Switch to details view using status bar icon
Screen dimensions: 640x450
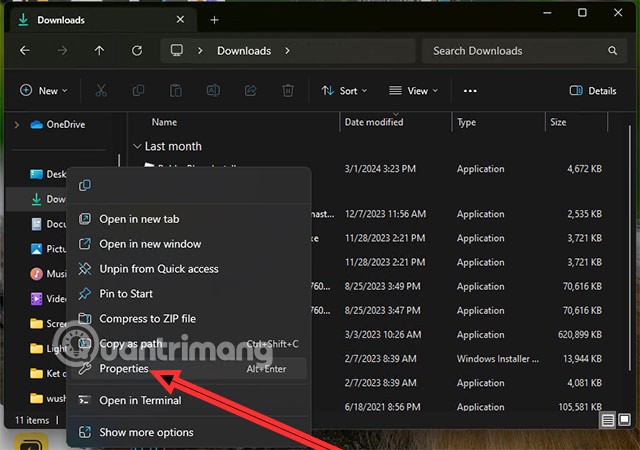pyautogui.click(x=606, y=421)
